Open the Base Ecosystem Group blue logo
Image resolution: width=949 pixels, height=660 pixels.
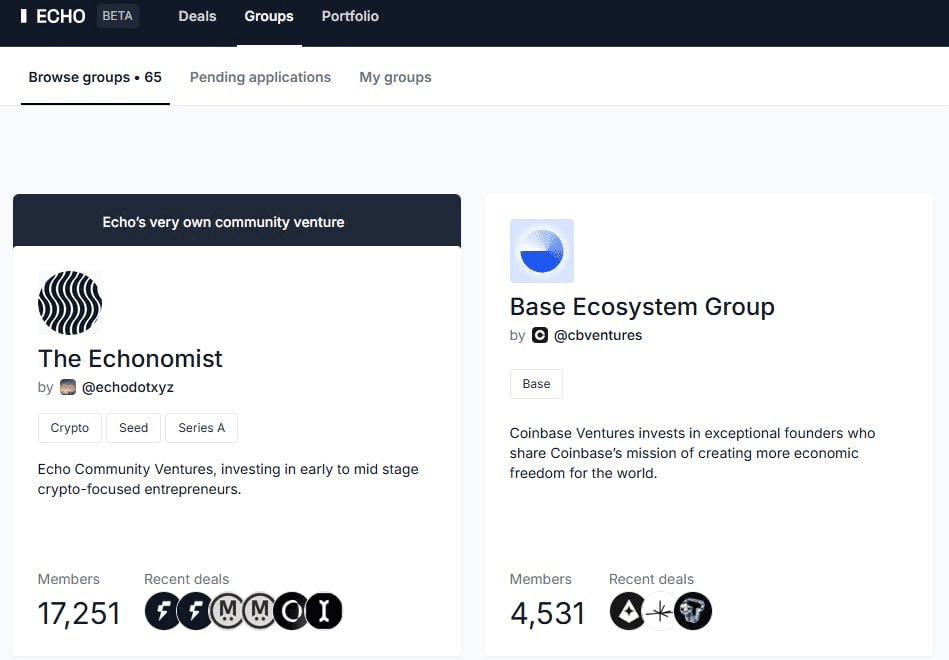[542, 251]
